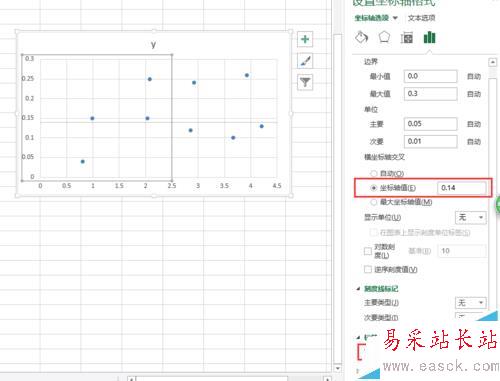Click the minor unit field showing 0.01
Viewport: 500px width, 381px height.
coord(430,141)
